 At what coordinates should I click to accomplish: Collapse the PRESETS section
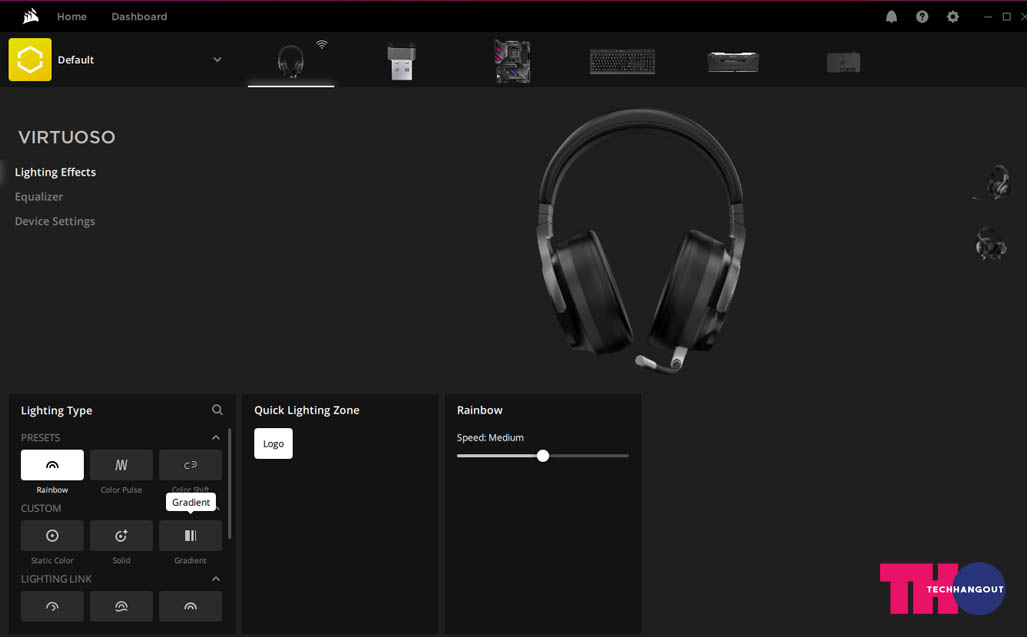(215, 437)
